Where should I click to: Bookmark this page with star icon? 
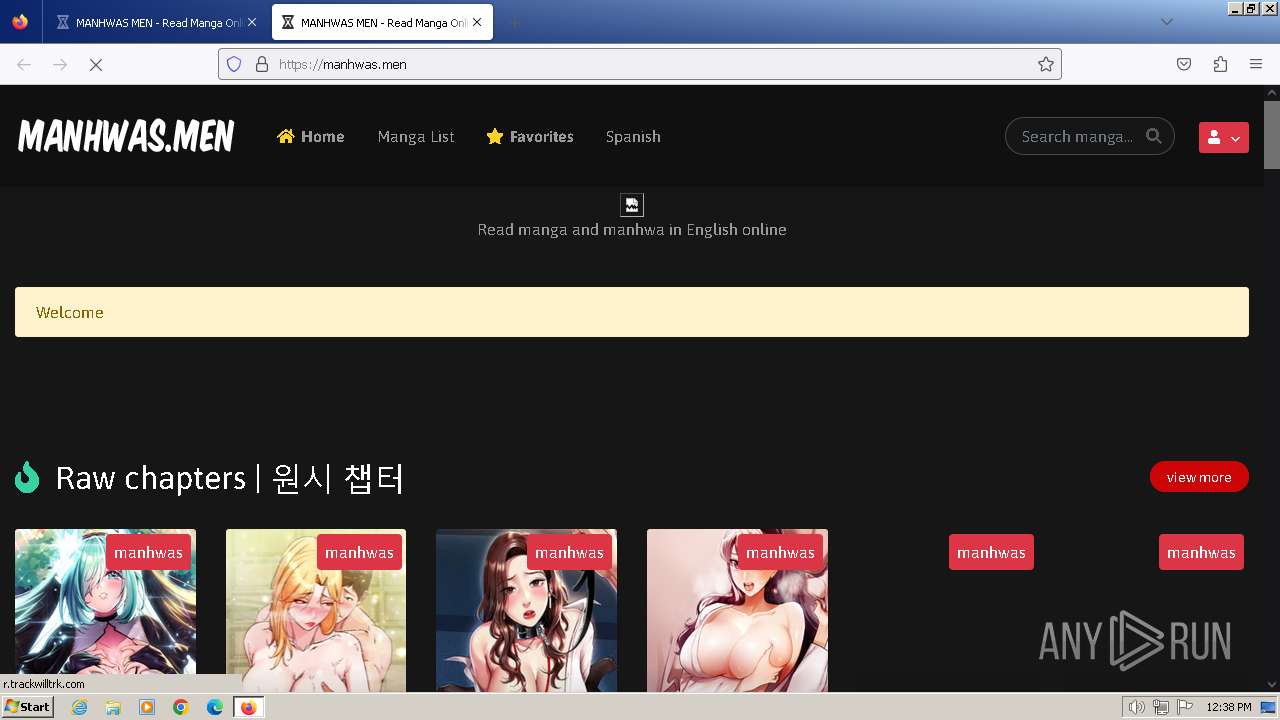tap(1045, 64)
